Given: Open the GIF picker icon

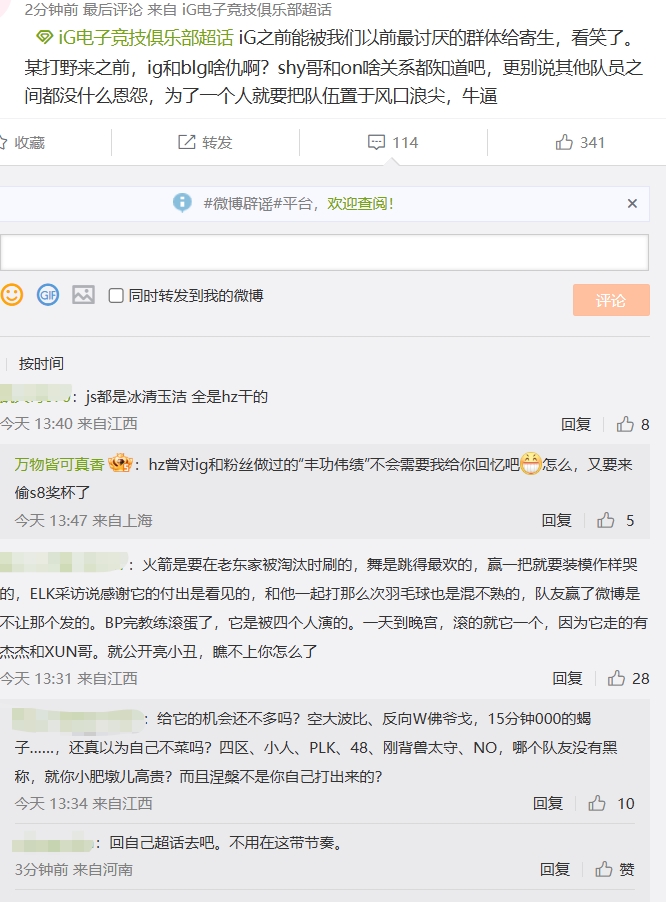Looking at the screenshot, I should [48, 295].
